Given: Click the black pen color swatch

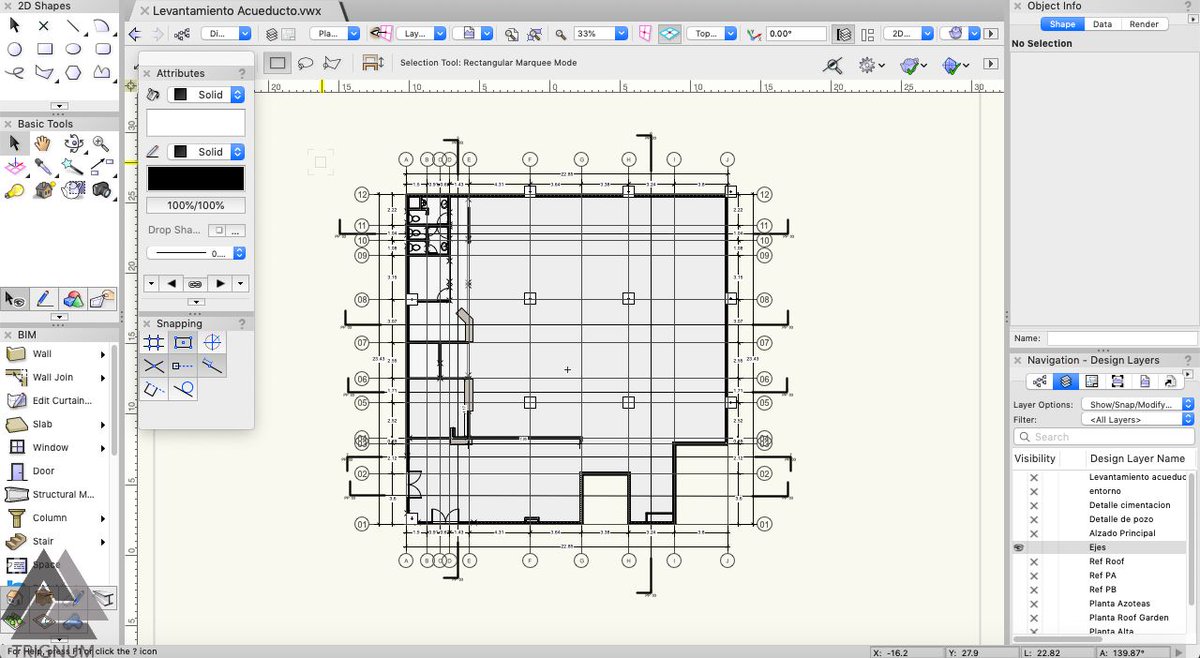Looking at the screenshot, I should (196, 178).
